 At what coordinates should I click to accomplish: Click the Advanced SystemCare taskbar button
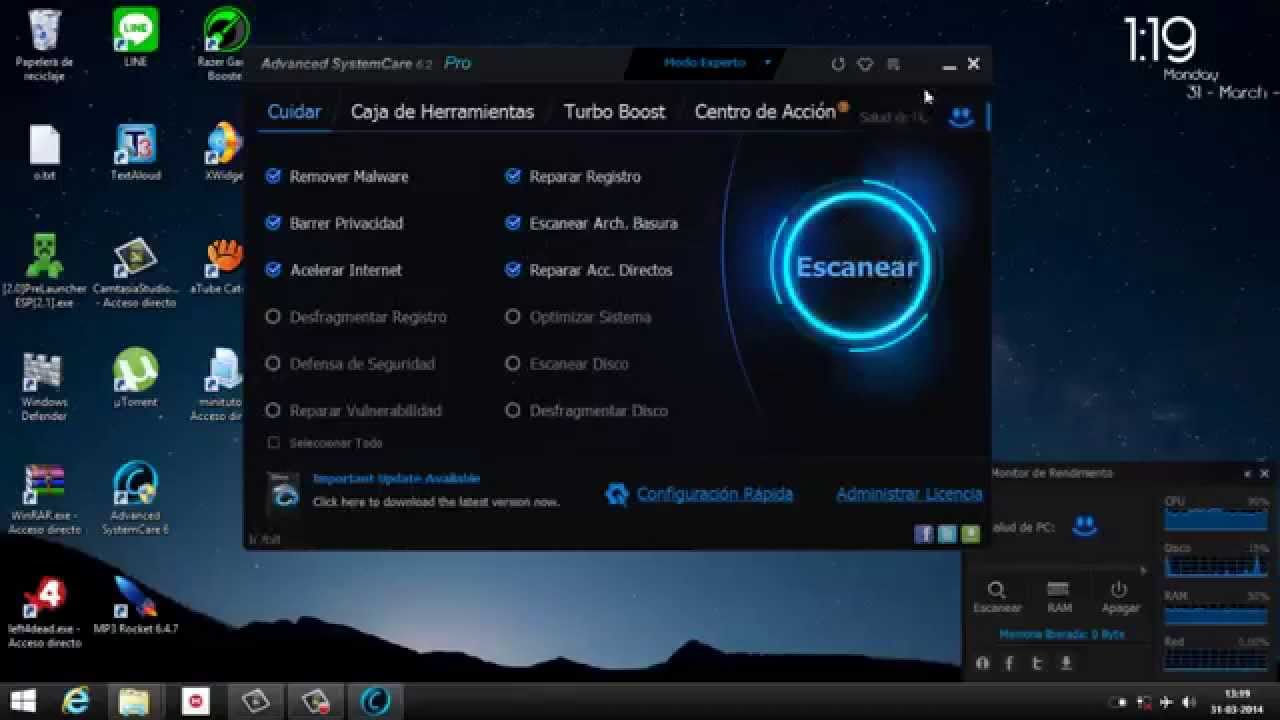[x=374, y=700]
